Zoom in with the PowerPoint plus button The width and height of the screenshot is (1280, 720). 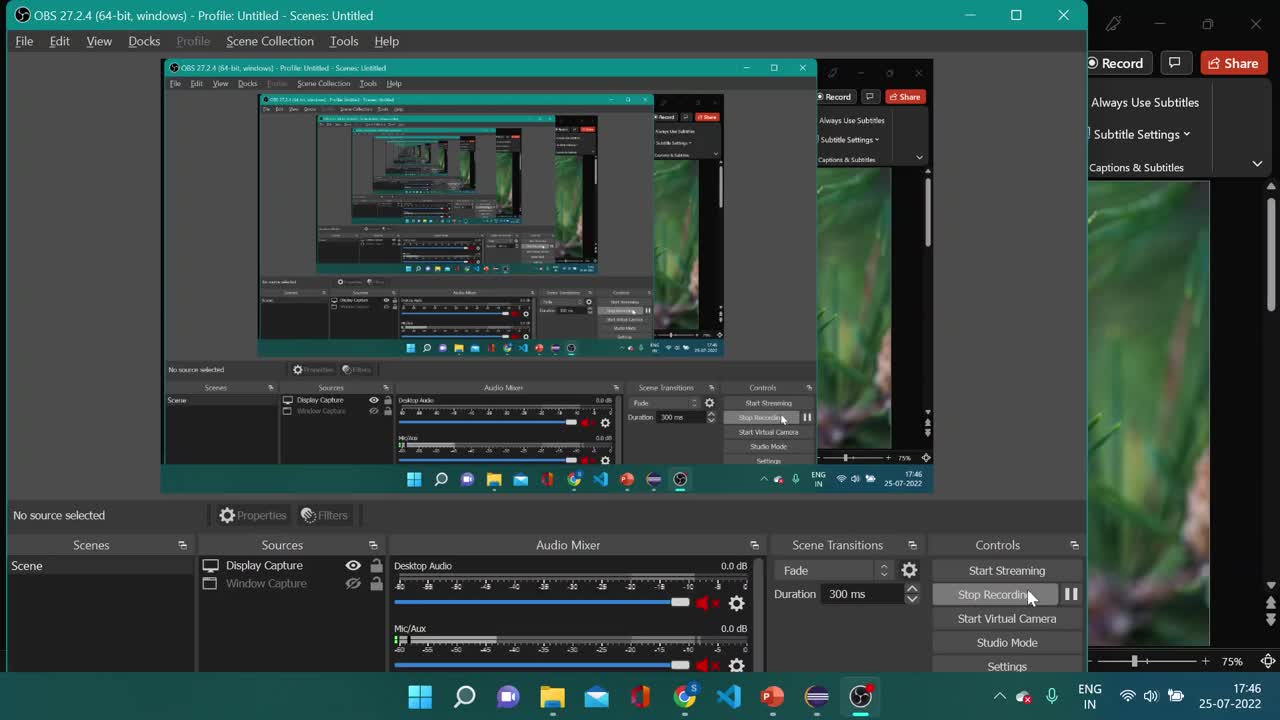tap(1205, 661)
